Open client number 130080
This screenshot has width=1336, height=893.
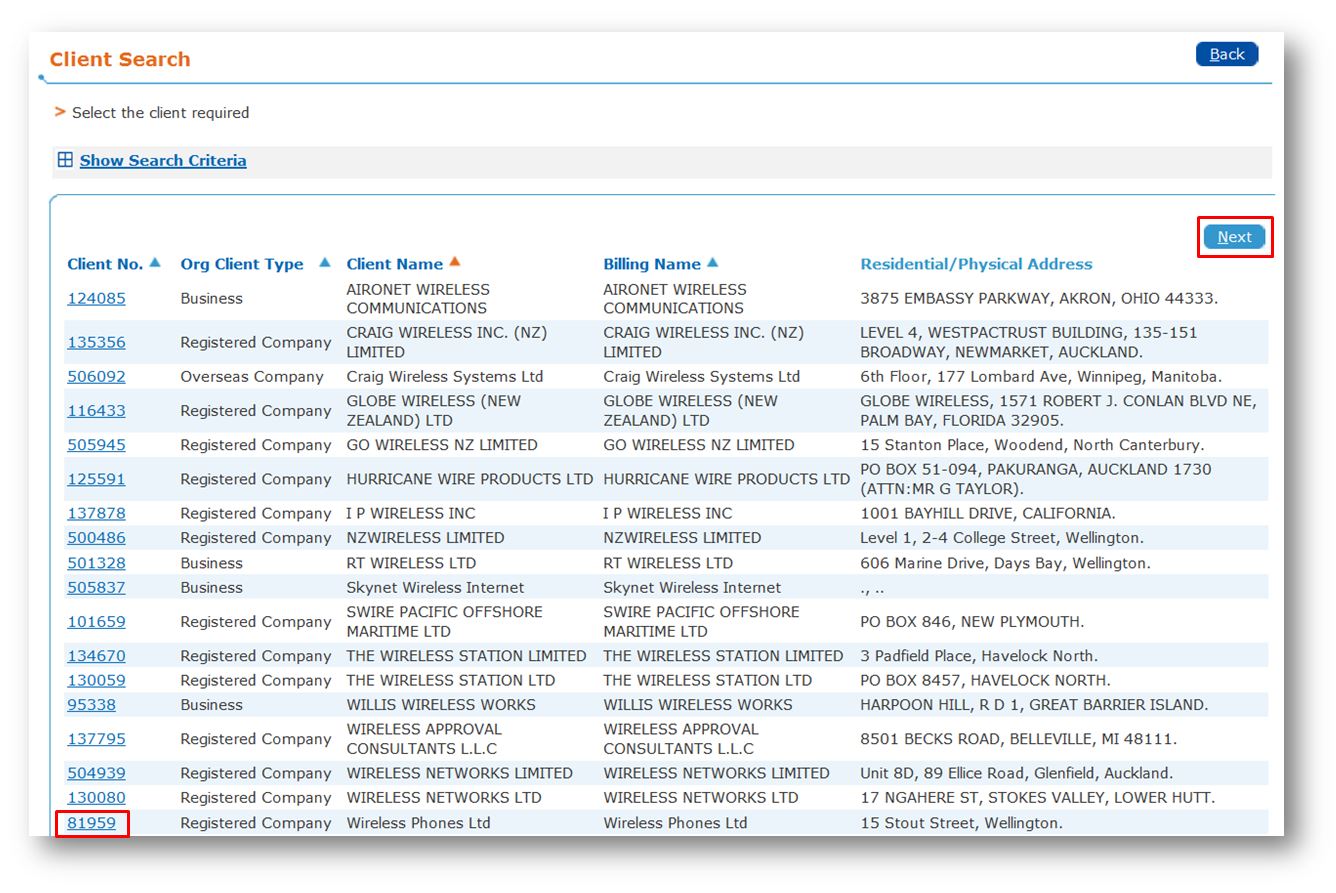click(96, 797)
